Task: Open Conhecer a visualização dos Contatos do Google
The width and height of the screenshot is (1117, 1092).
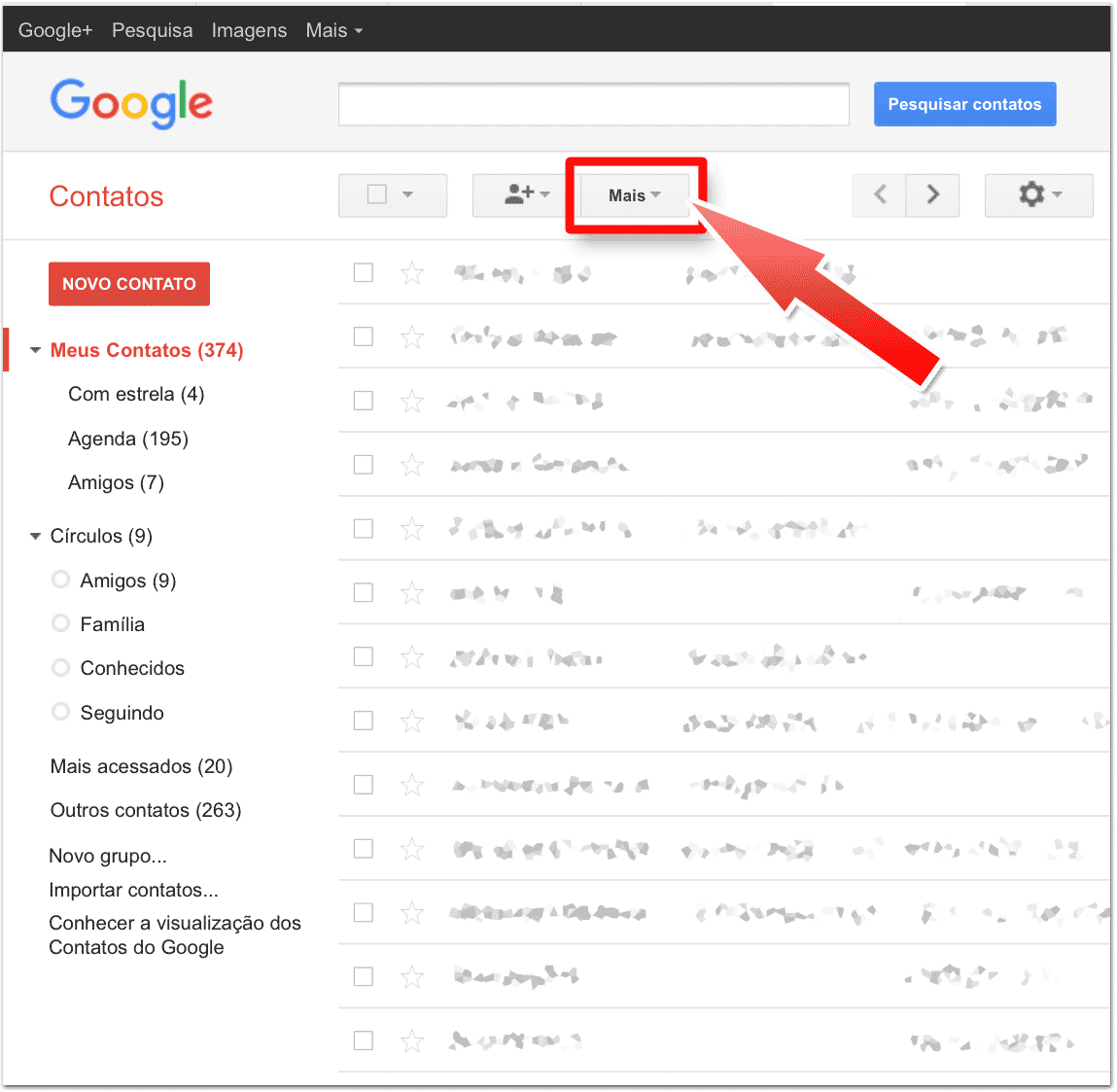Action: coord(175,935)
